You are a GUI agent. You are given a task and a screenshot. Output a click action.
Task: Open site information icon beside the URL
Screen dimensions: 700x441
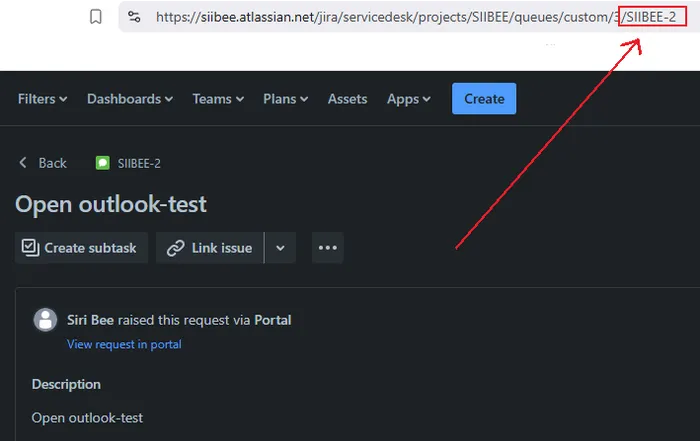tap(135, 17)
